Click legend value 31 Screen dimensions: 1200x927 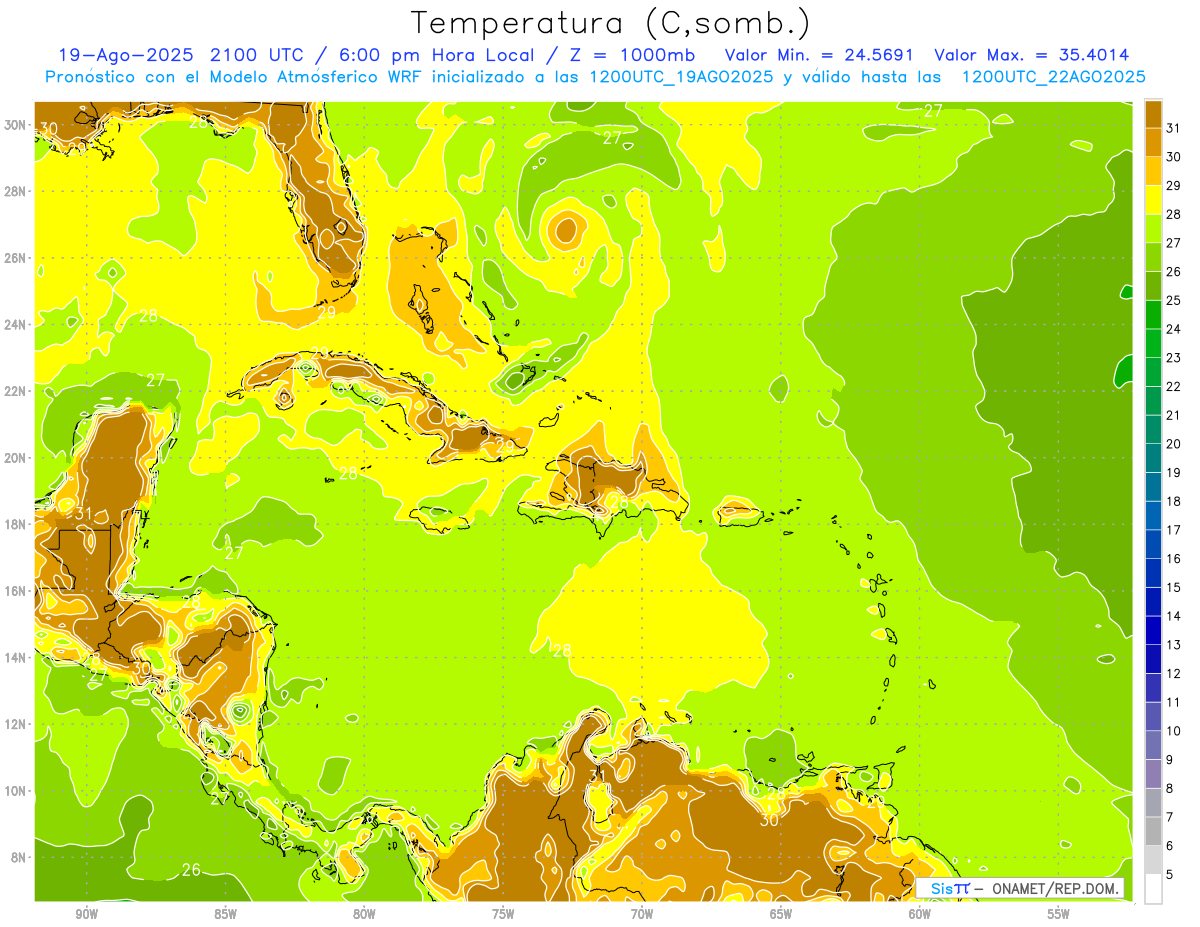click(x=1173, y=128)
